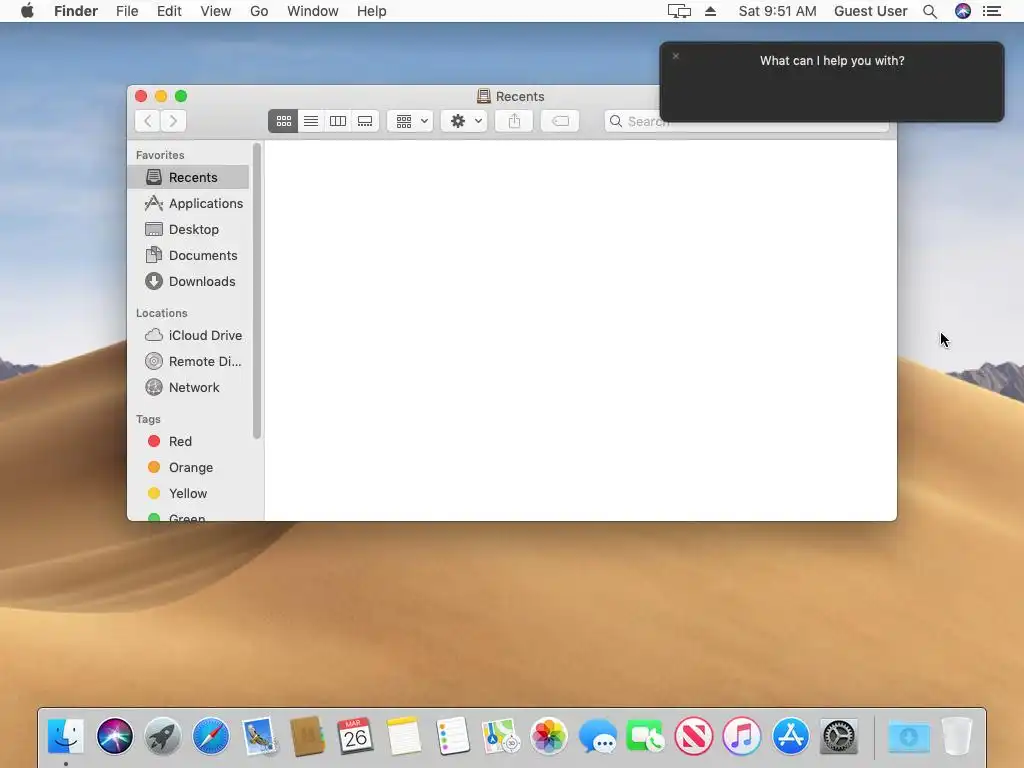The width and height of the screenshot is (1024, 768).
Task: Open Network location in sidebar
Action: point(188,387)
